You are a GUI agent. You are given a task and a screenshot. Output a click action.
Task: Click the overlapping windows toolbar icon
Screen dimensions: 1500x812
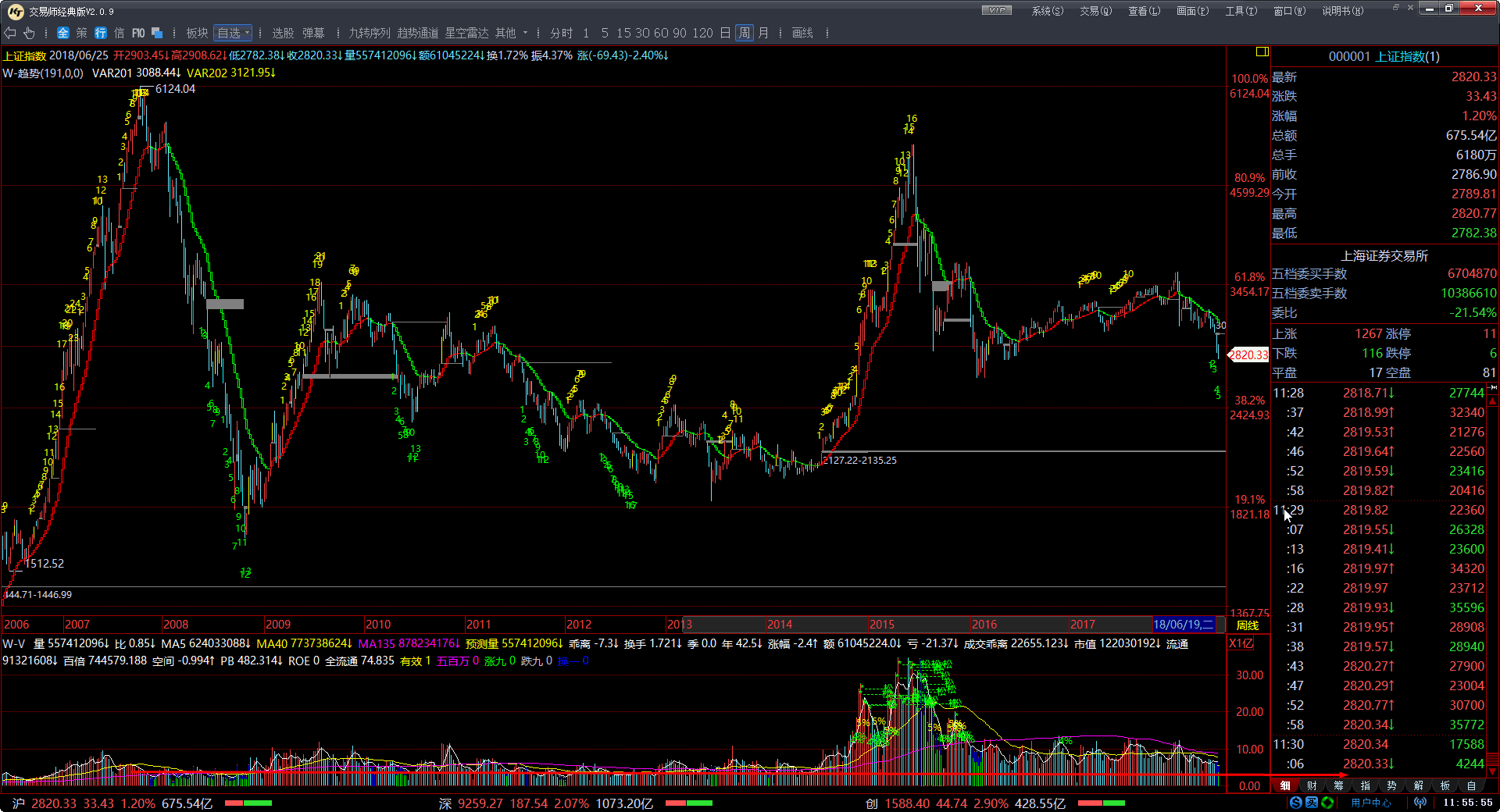157,33
